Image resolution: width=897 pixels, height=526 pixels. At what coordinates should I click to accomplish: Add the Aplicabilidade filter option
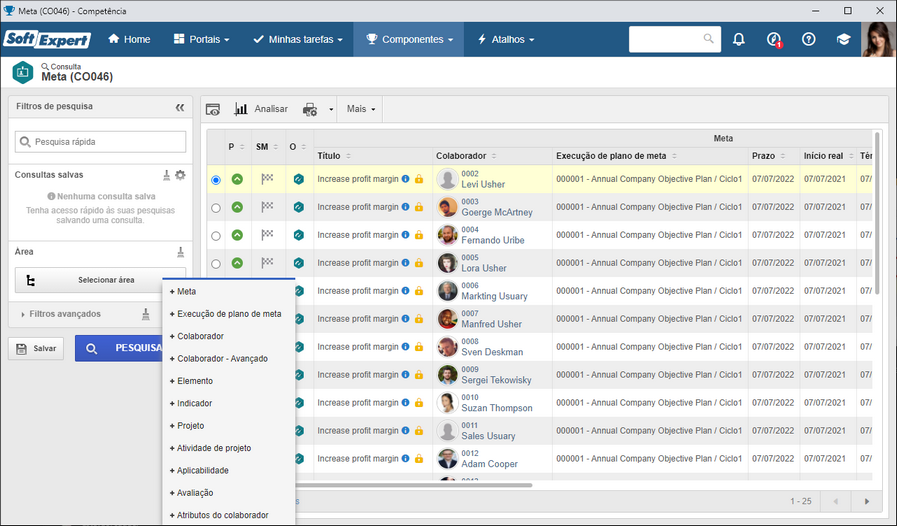point(199,470)
